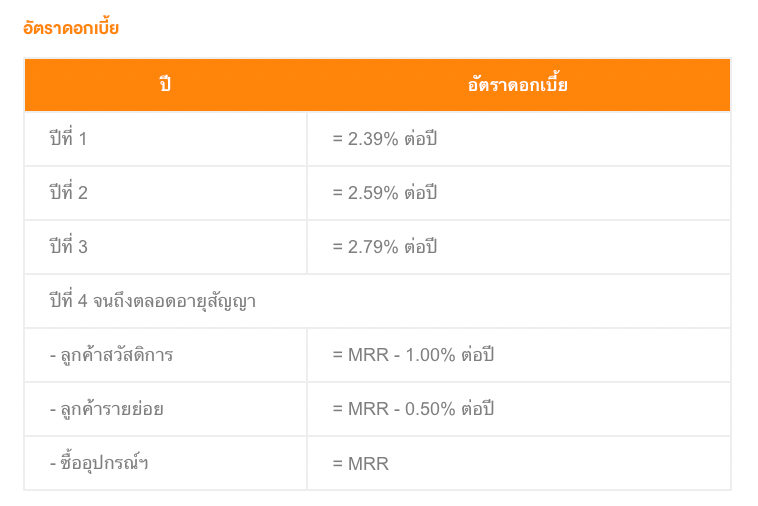Click the 1.00% value text
This screenshot has width=758, height=506.
430,355
